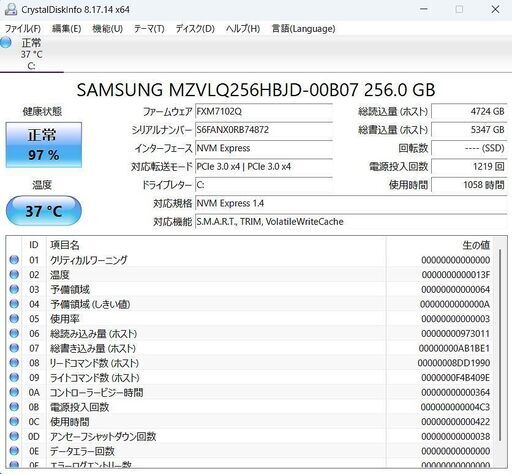Click the status icon for ID 09 ライトコマンド数

pos(14,377)
